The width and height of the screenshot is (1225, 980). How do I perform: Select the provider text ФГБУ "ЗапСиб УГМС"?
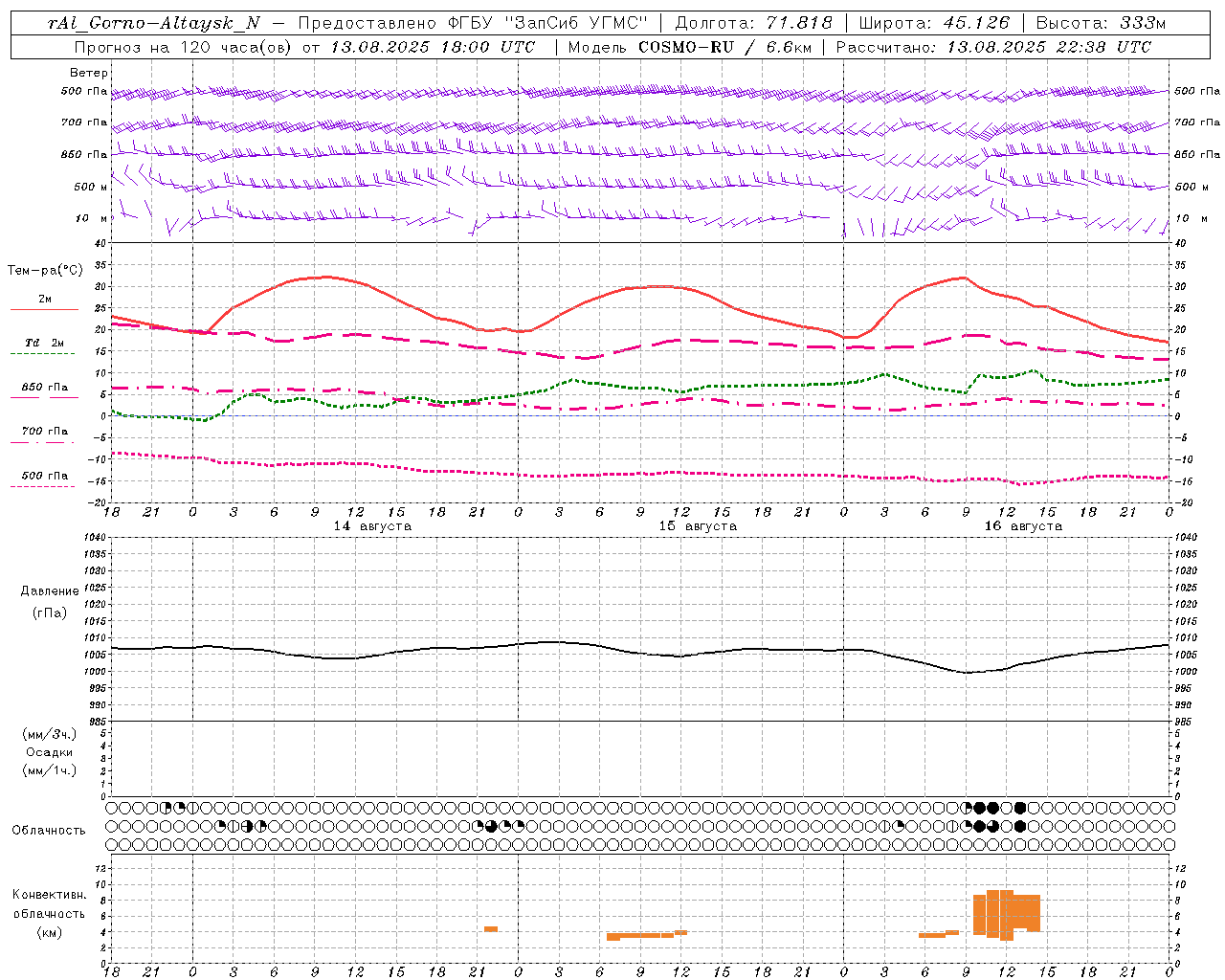(x=546, y=23)
